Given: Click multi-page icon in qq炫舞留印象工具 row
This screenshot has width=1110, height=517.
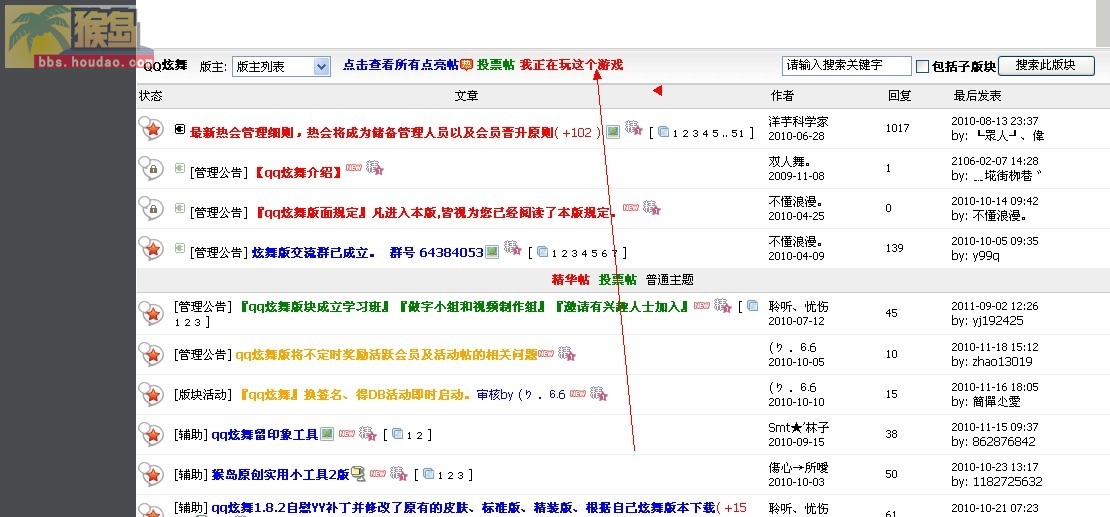Looking at the screenshot, I should (398, 434).
